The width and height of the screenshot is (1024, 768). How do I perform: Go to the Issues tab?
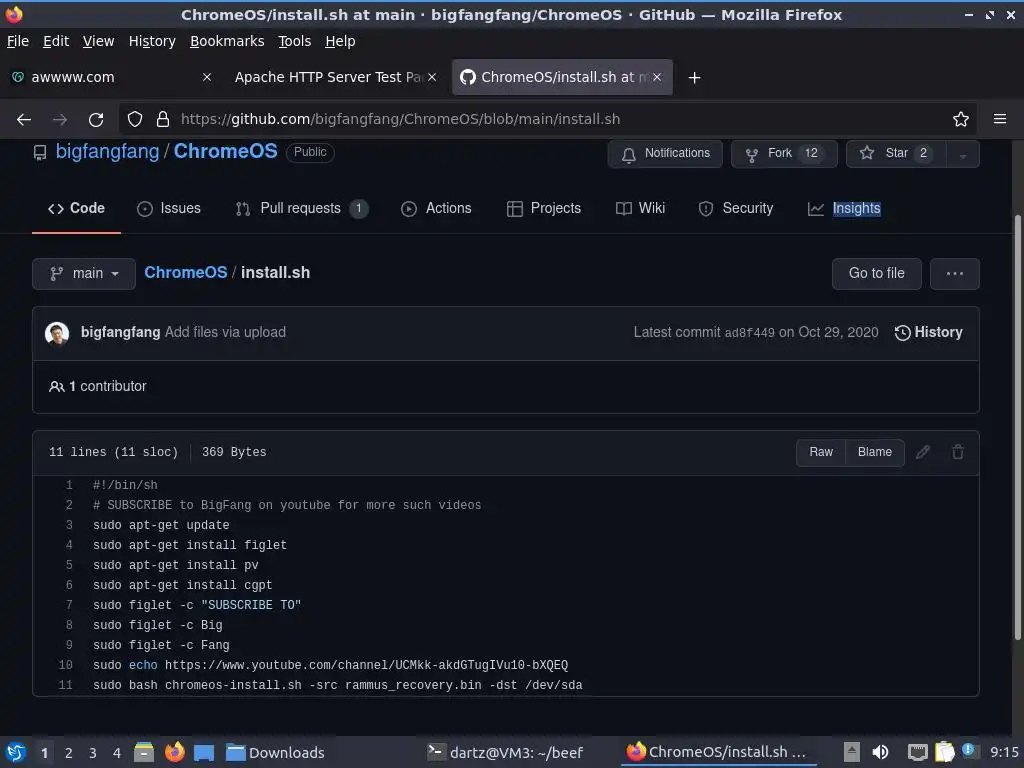pos(168,208)
